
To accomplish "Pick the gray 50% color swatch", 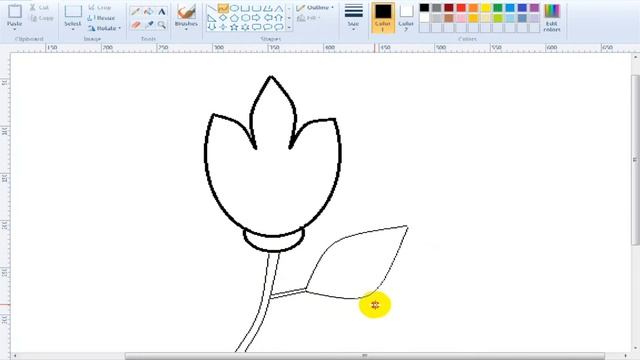I will [x=436, y=8].
